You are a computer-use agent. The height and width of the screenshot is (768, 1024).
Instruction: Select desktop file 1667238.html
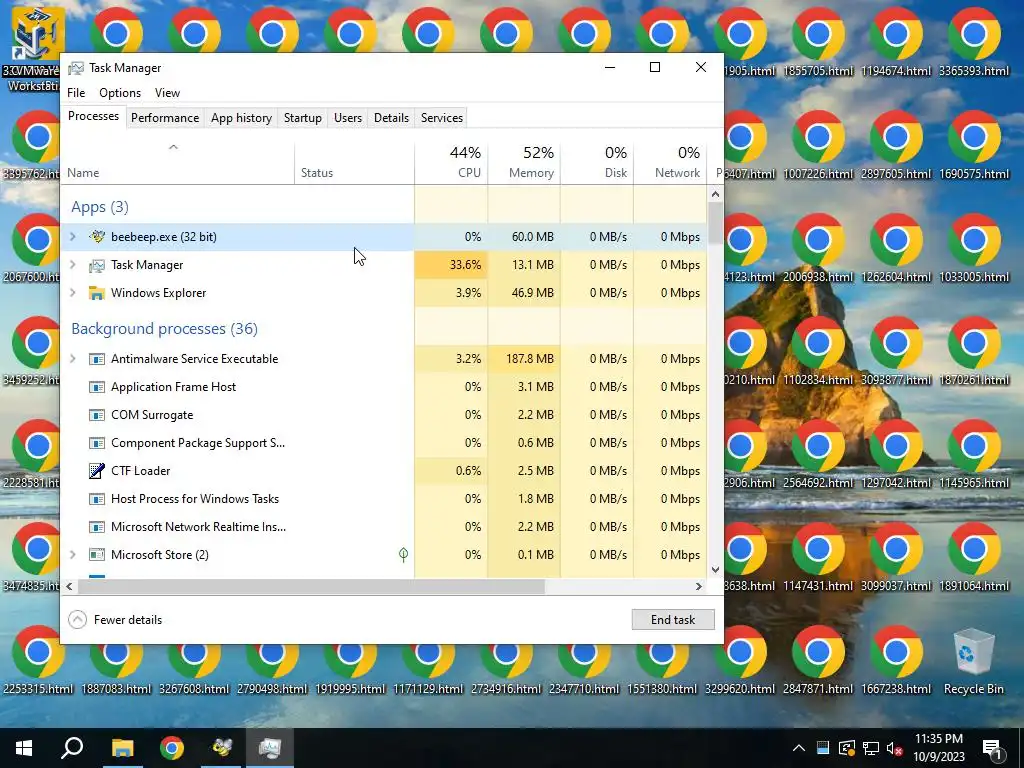point(896,661)
